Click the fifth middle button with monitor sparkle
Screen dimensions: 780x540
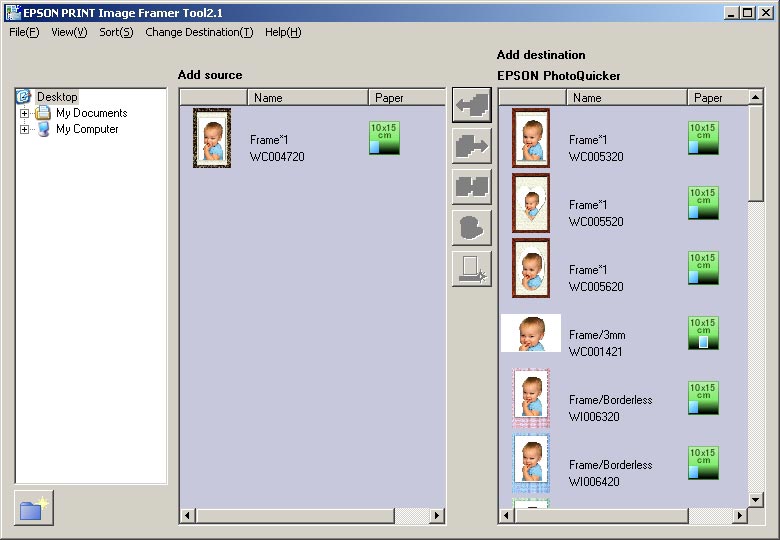coord(472,269)
